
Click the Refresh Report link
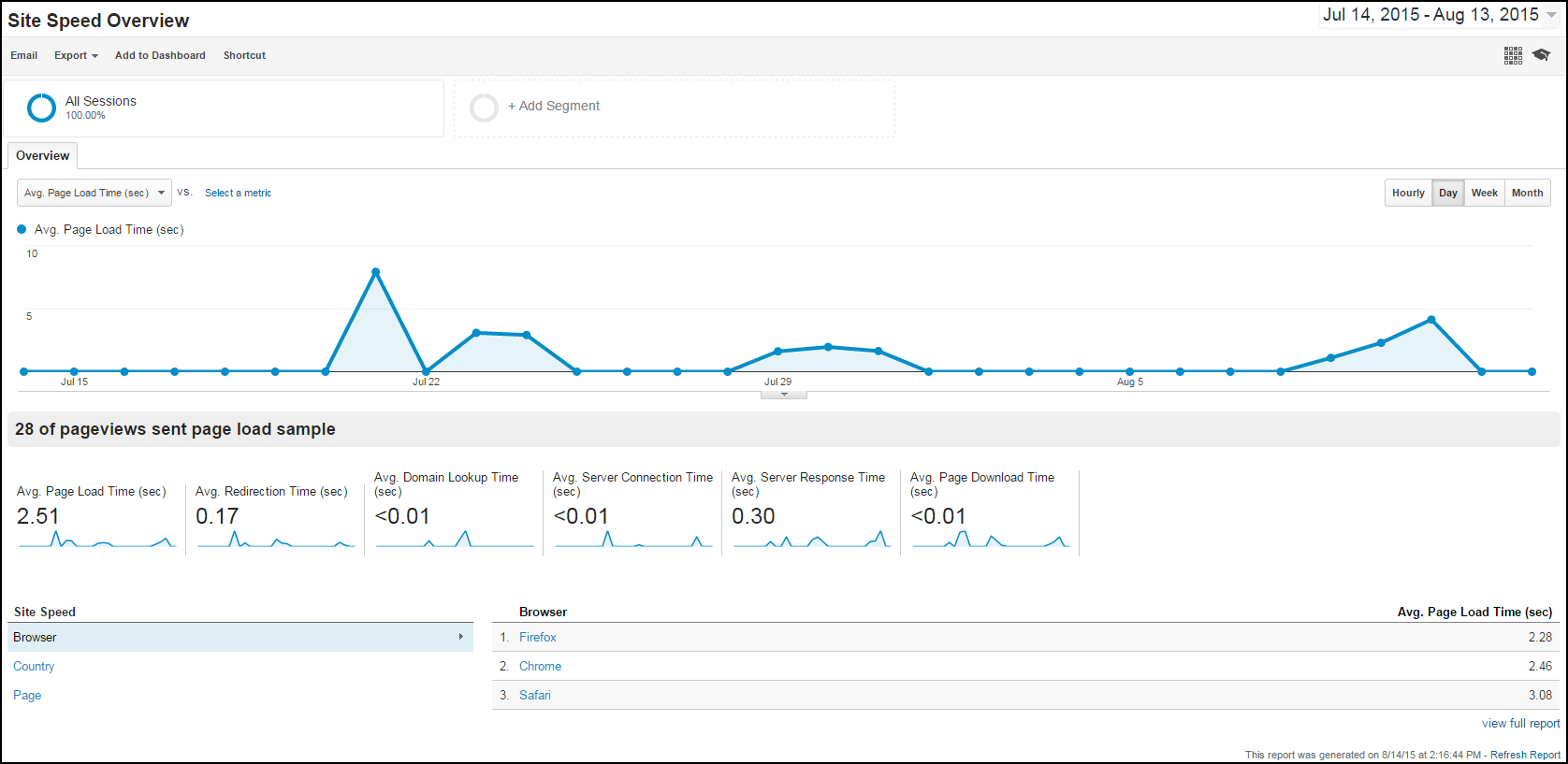[x=1525, y=755]
